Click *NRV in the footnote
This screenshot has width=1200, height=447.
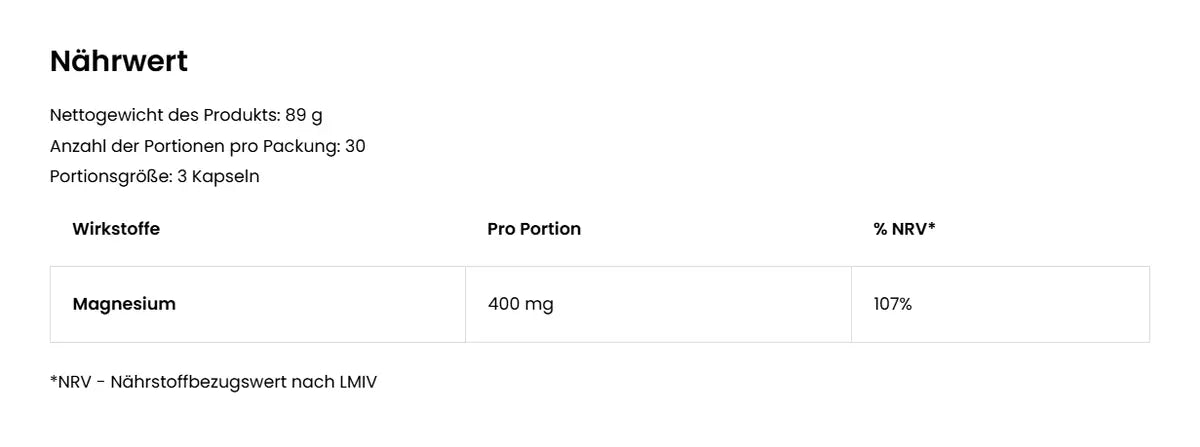coord(72,382)
